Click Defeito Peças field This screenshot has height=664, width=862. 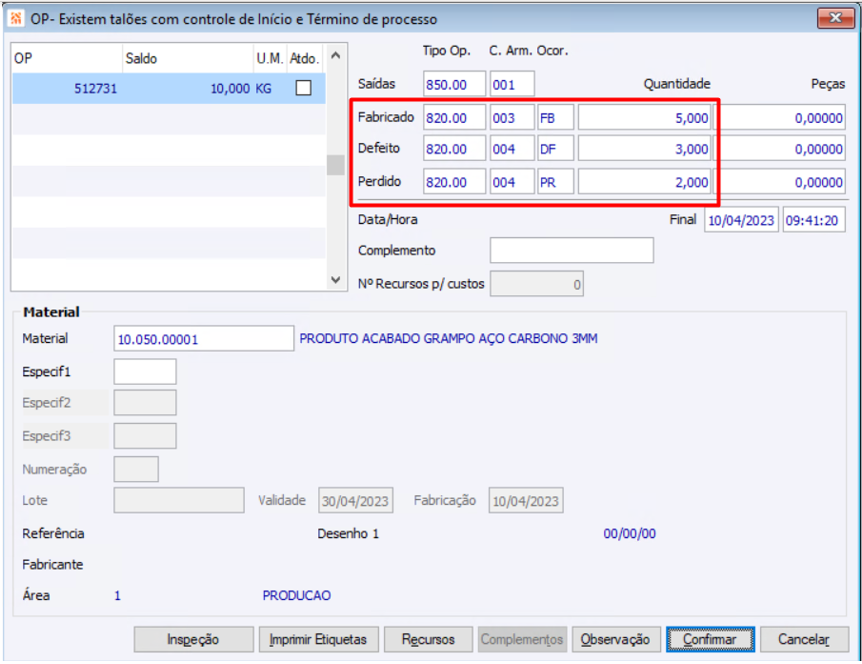point(781,149)
